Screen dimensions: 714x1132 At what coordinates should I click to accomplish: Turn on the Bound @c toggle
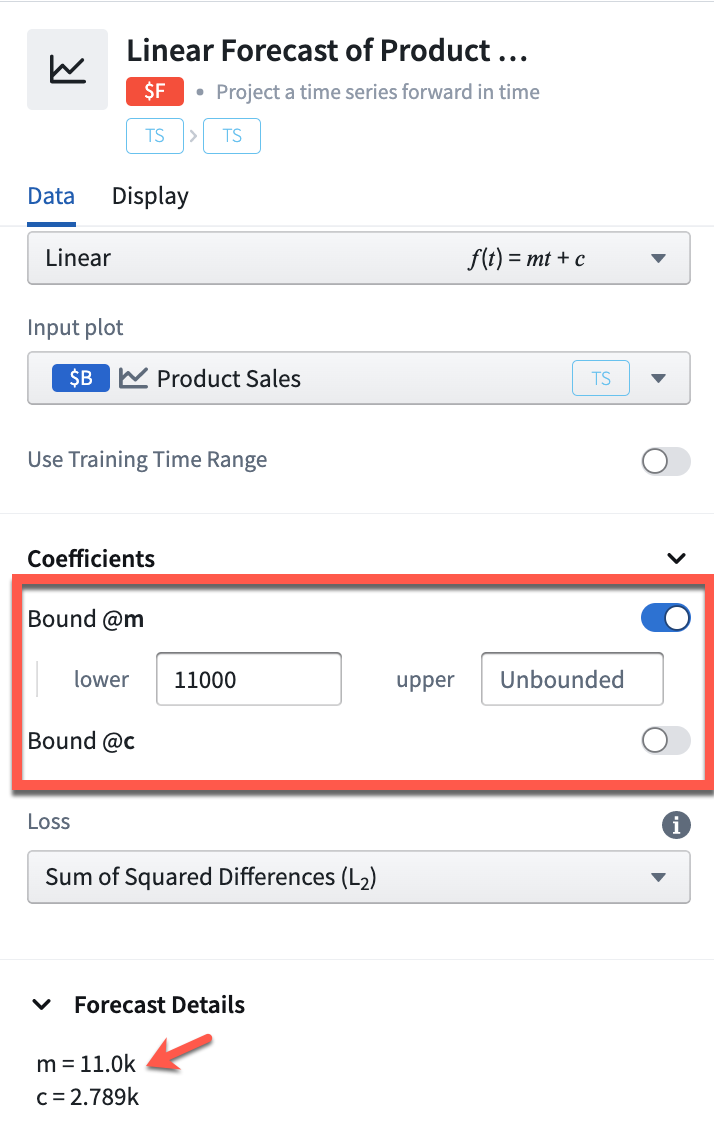point(666,740)
